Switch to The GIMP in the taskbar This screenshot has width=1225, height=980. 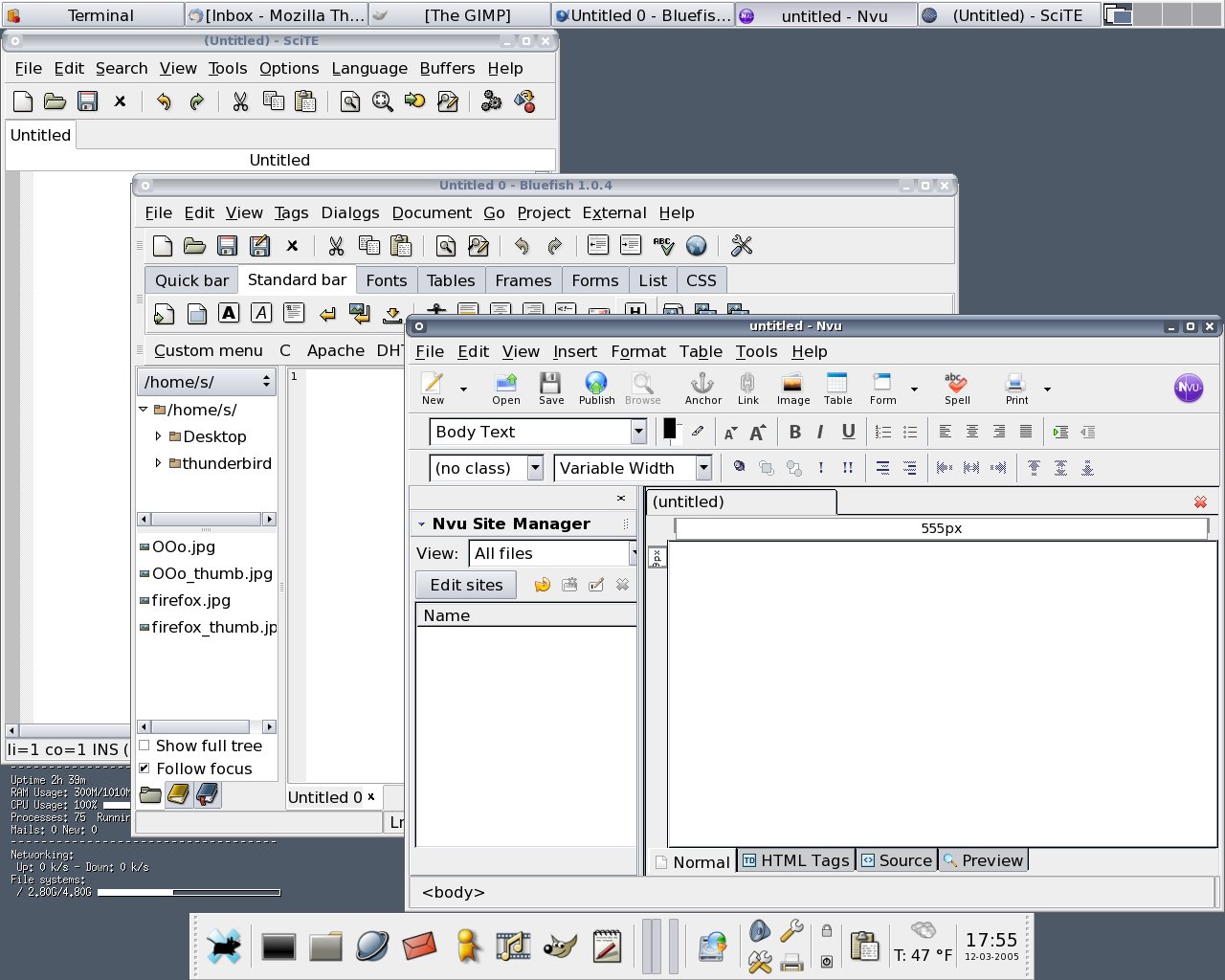(459, 15)
